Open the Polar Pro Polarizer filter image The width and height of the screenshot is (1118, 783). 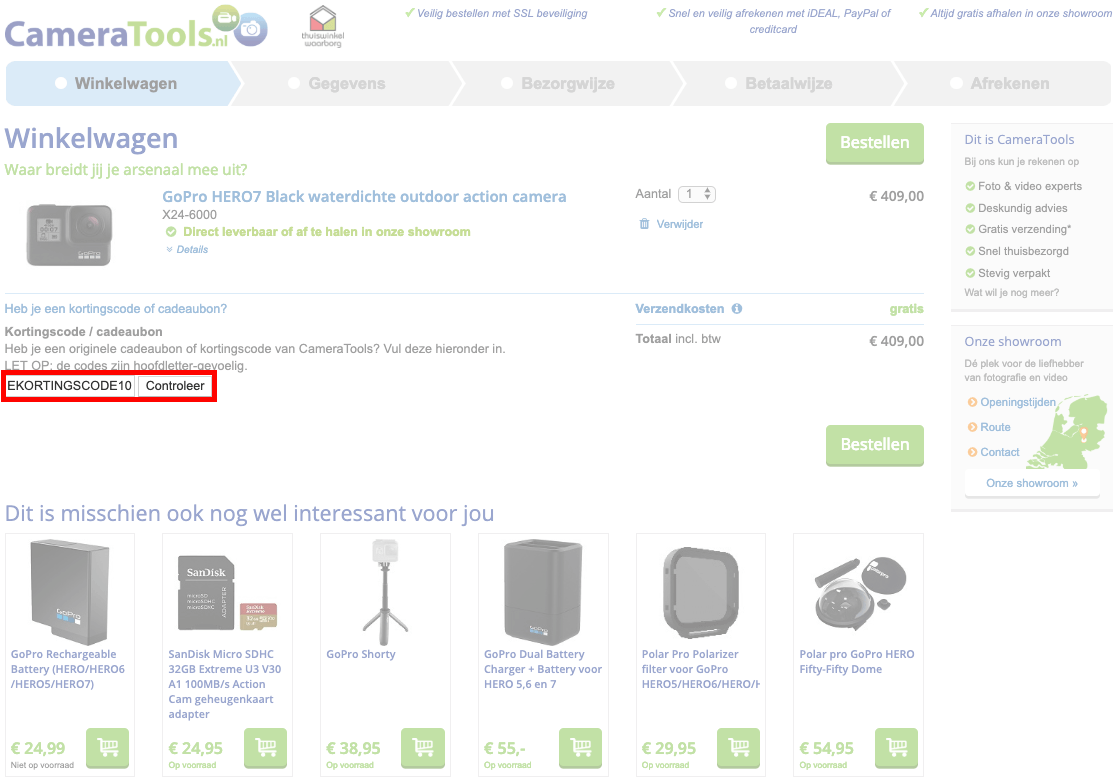[x=701, y=592]
